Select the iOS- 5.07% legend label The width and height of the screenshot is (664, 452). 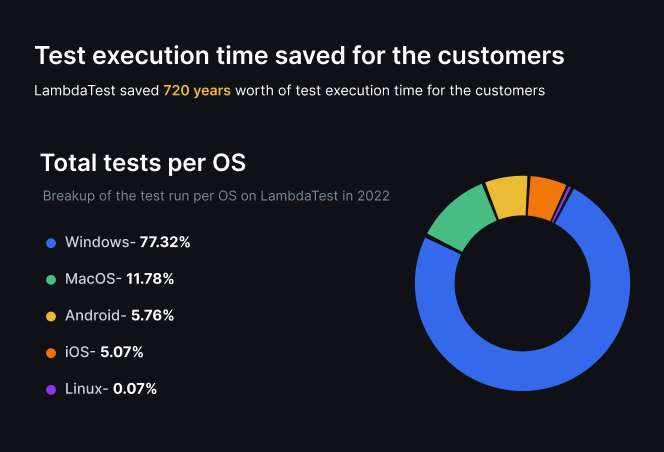(104, 352)
